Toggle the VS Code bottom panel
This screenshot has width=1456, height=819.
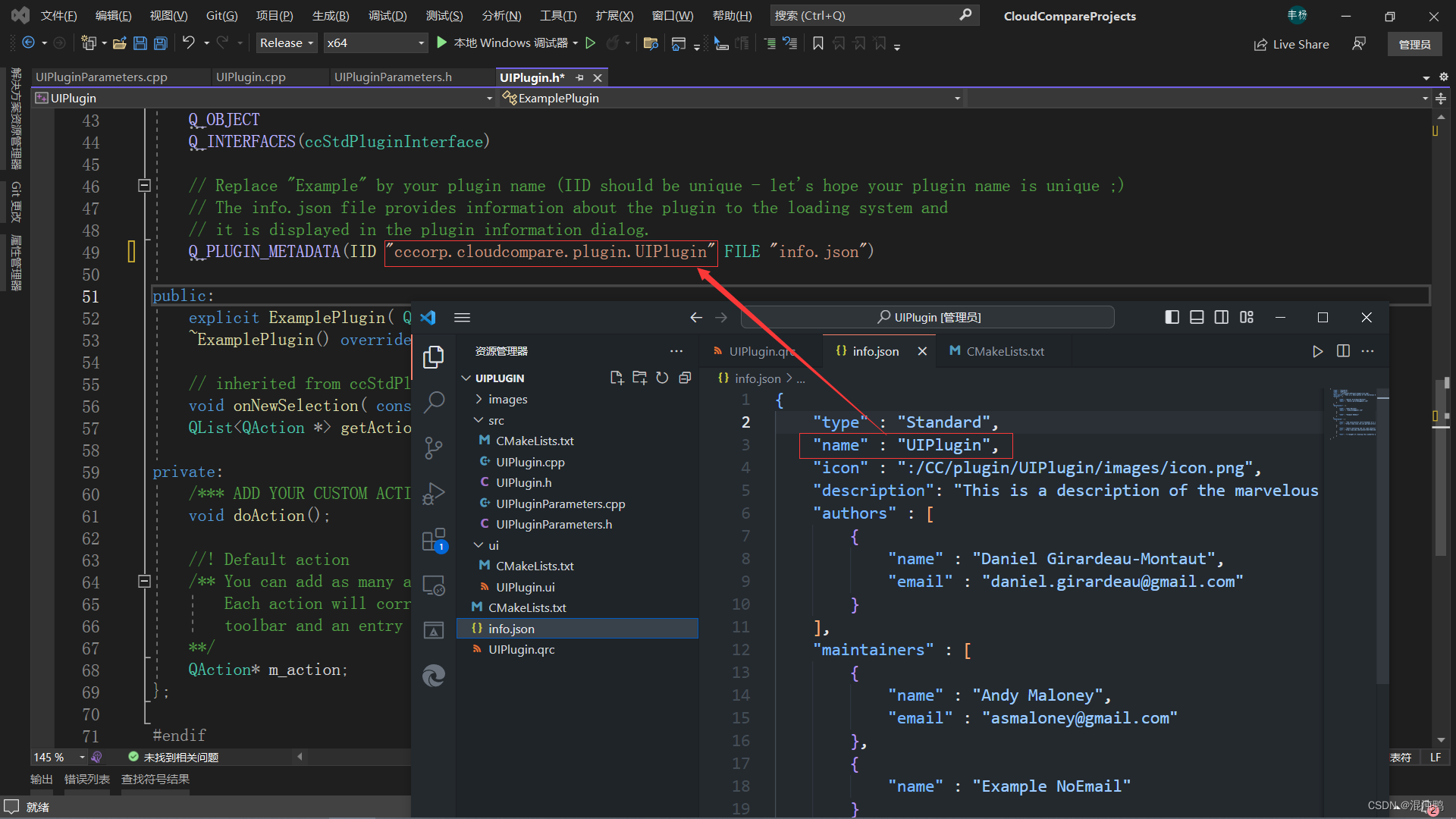point(1197,317)
